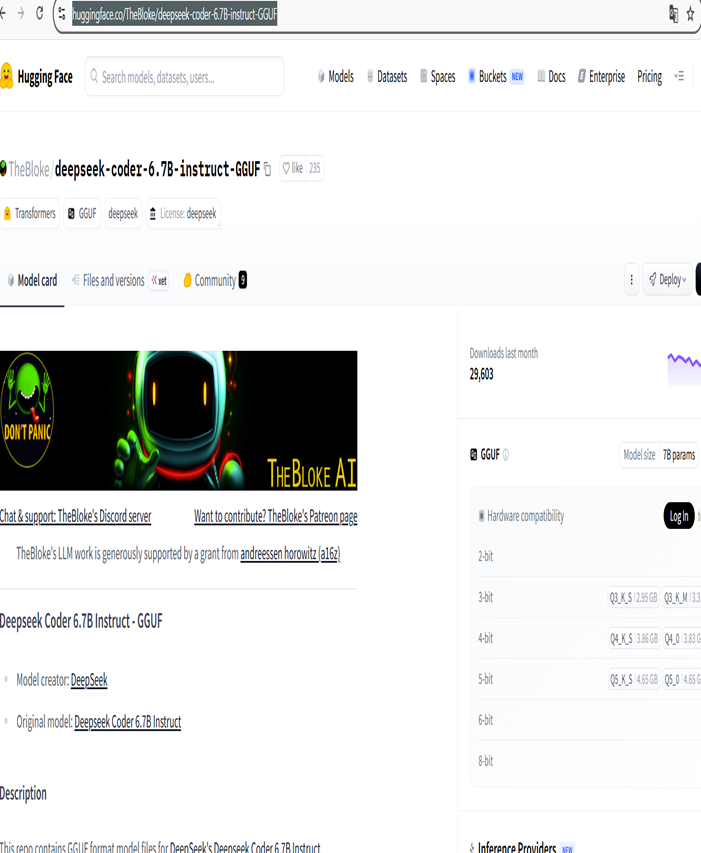Image resolution: width=701 pixels, height=853 pixels.
Task: Go to Pricing page
Action: (x=649, y=77)
